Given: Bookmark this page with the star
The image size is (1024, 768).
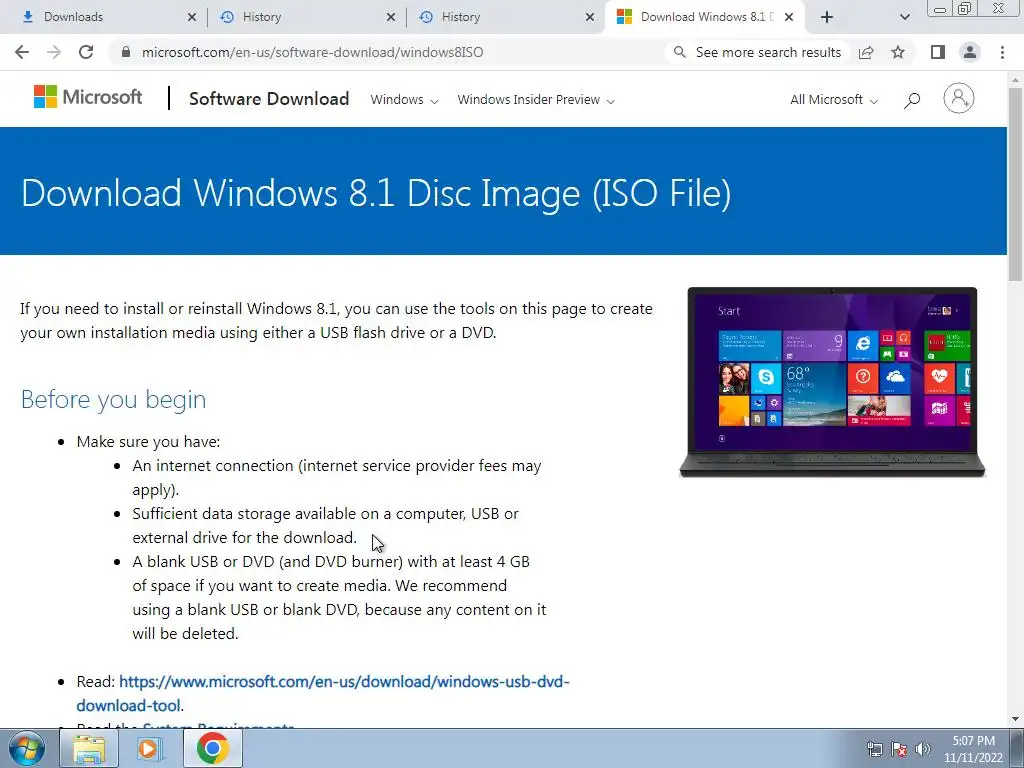Looking at the screenshot, I should click(898, 52).
